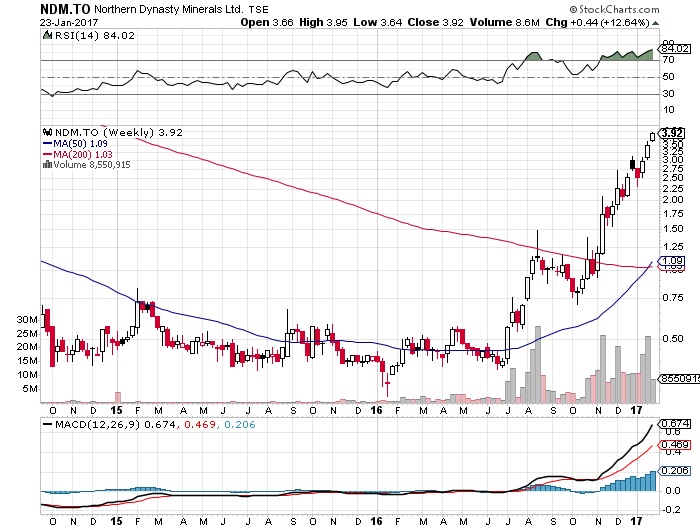Click the RSI(14) 84.02 legend label
The height and width of the screenshot is (530, 700).
point(95,35)
